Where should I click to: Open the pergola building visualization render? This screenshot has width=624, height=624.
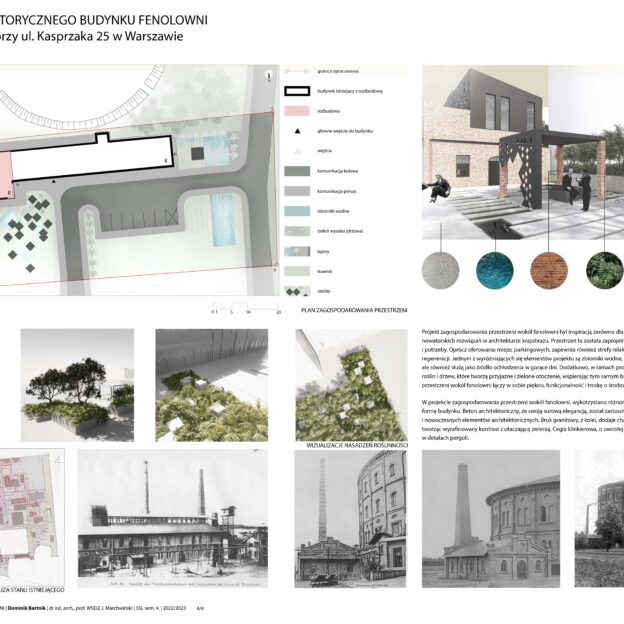[x=523, y=152]
